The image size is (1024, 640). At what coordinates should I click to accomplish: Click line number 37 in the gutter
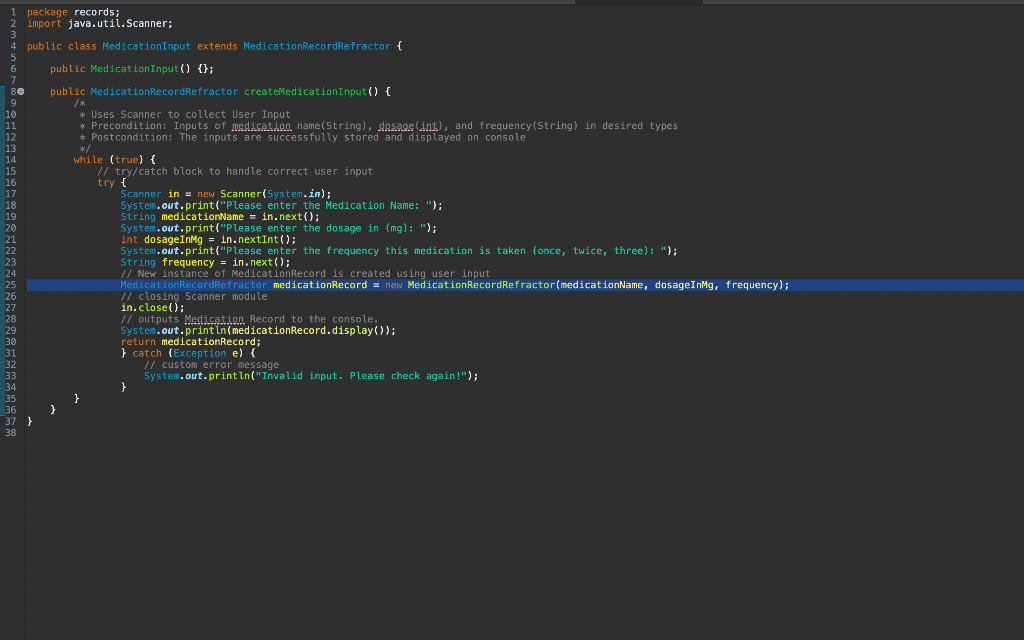[11, 421]
